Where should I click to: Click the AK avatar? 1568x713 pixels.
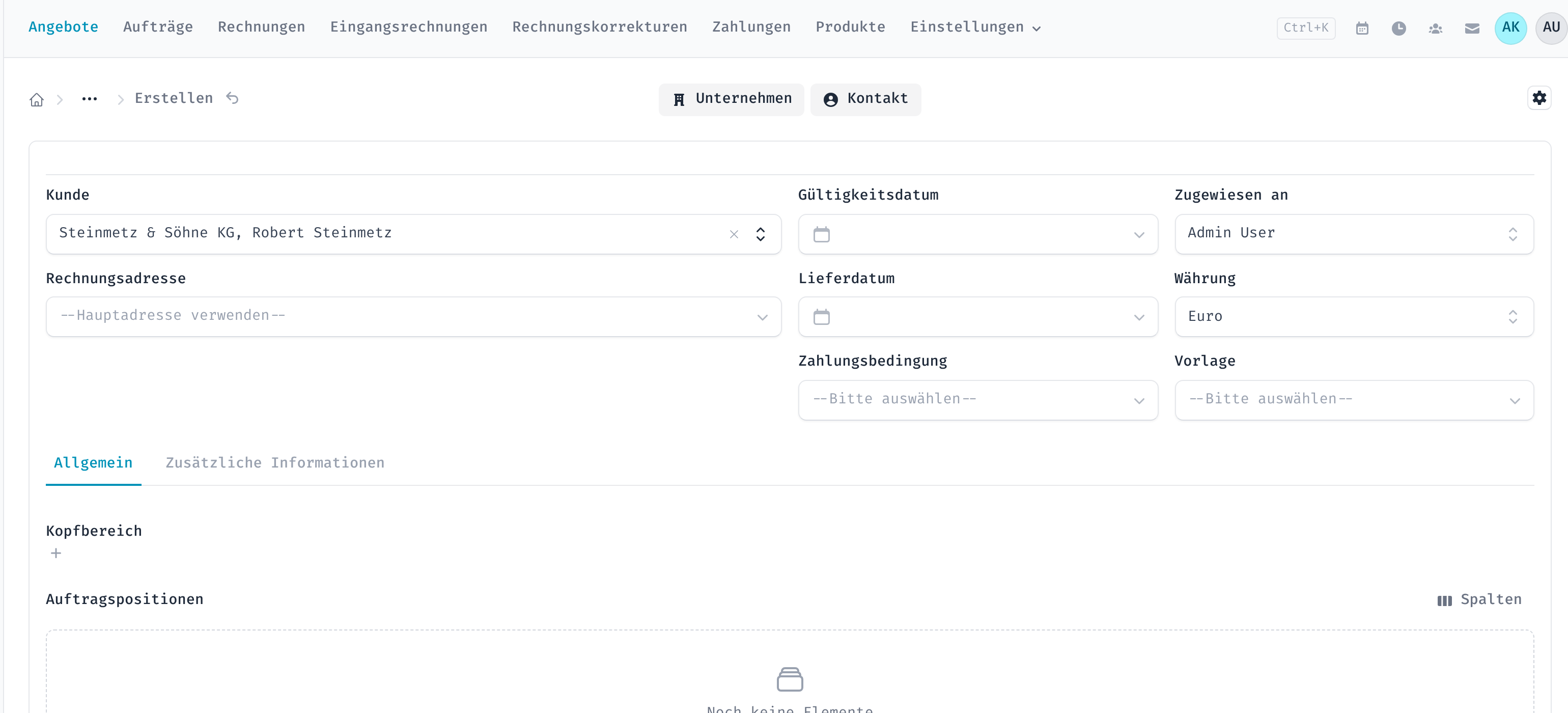click(x=1510, y=28)
